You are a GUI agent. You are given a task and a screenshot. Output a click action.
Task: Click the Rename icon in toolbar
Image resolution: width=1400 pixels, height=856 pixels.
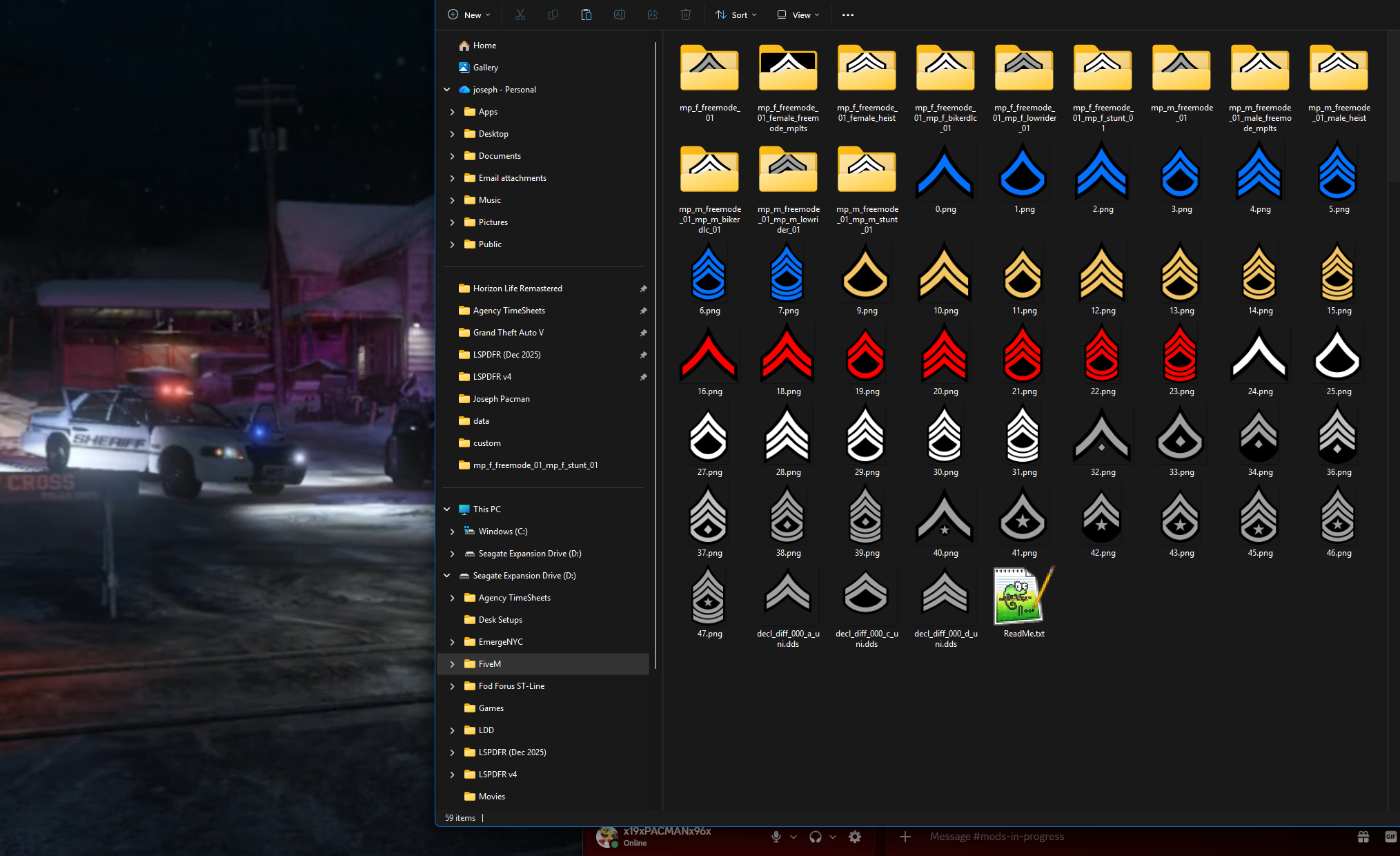click(620, 14)
